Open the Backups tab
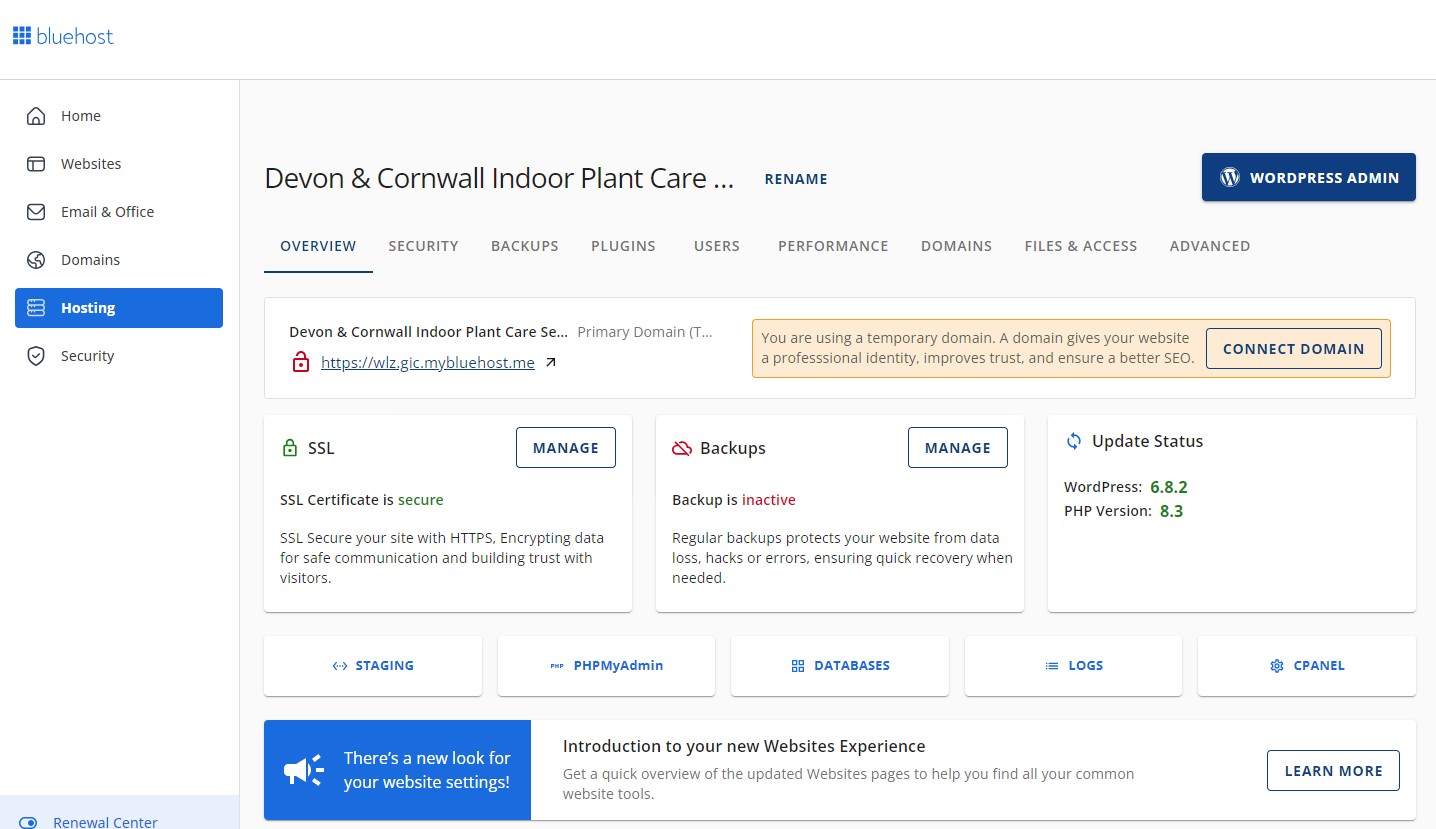This screenshot has width=1436, height=829. point(525,246)
